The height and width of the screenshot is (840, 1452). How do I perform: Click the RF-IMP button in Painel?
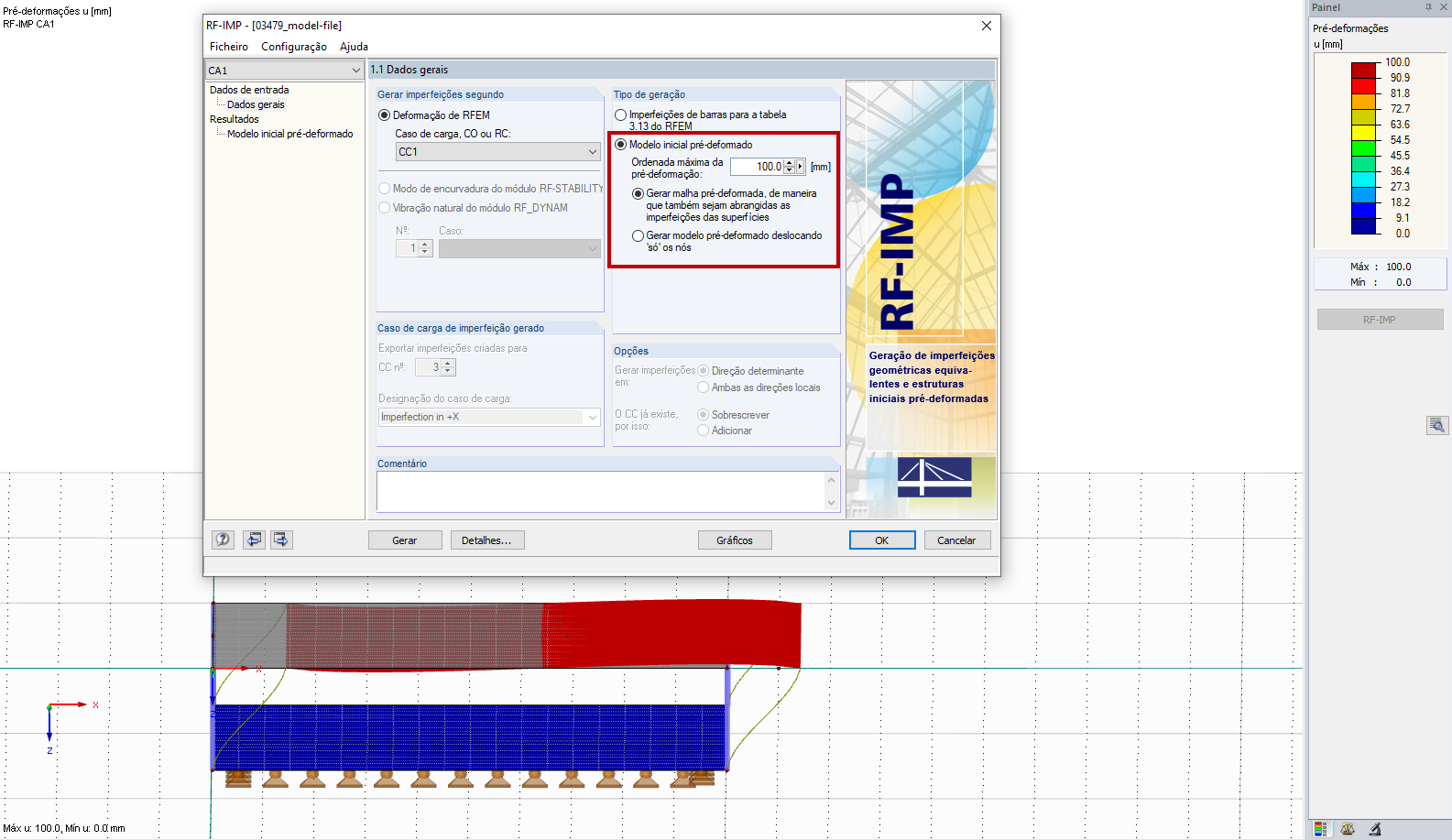coord(1380,320)
